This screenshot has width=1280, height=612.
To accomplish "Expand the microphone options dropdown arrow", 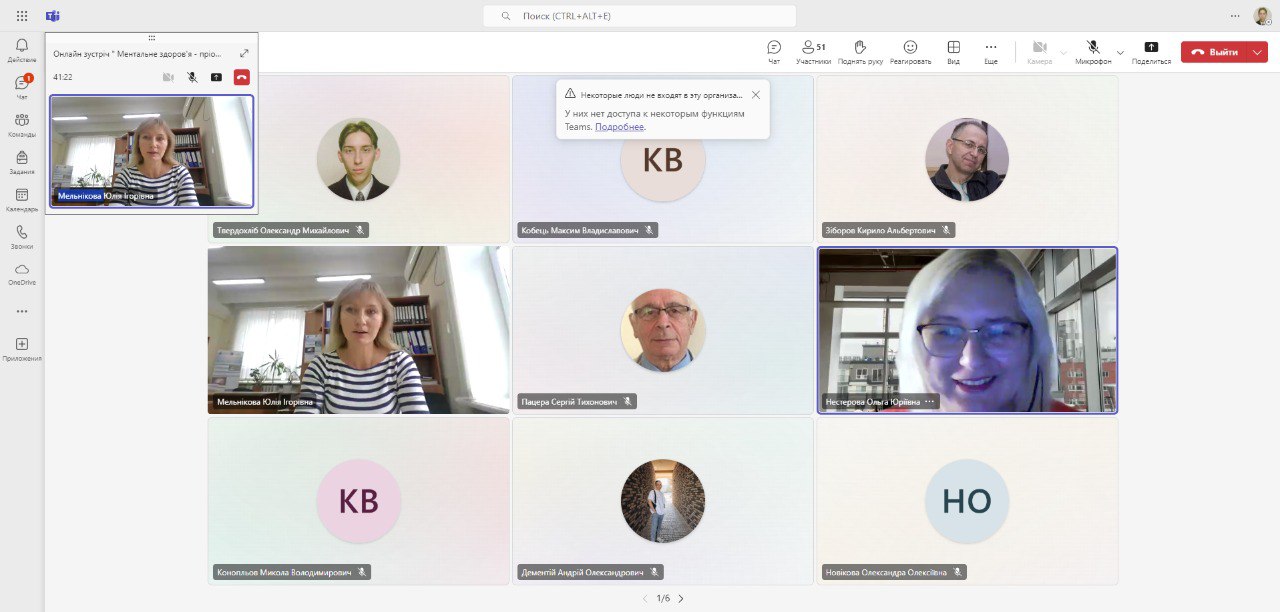I will 1120,52.
